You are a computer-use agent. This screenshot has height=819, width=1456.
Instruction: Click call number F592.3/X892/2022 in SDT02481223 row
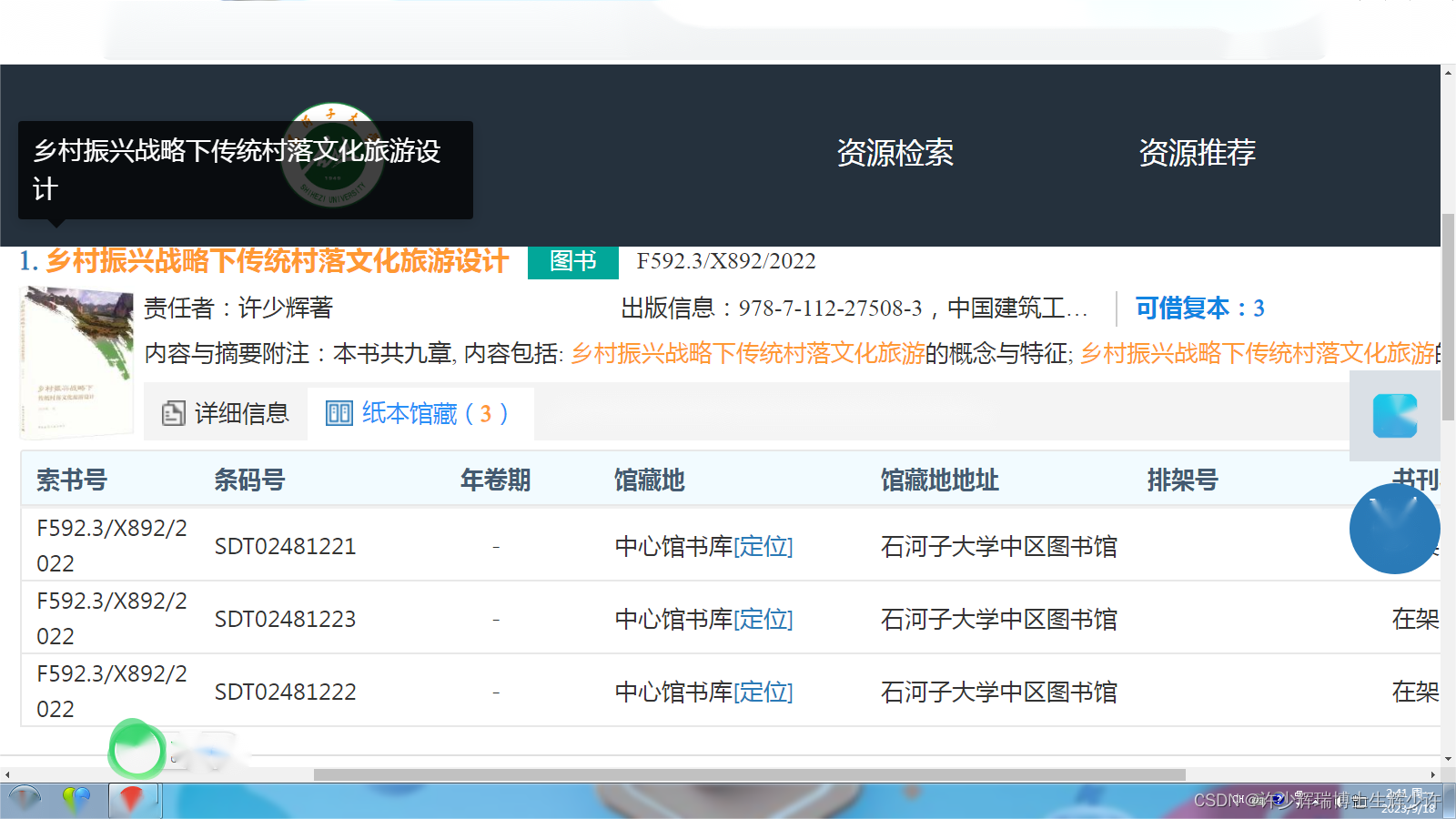111,618
